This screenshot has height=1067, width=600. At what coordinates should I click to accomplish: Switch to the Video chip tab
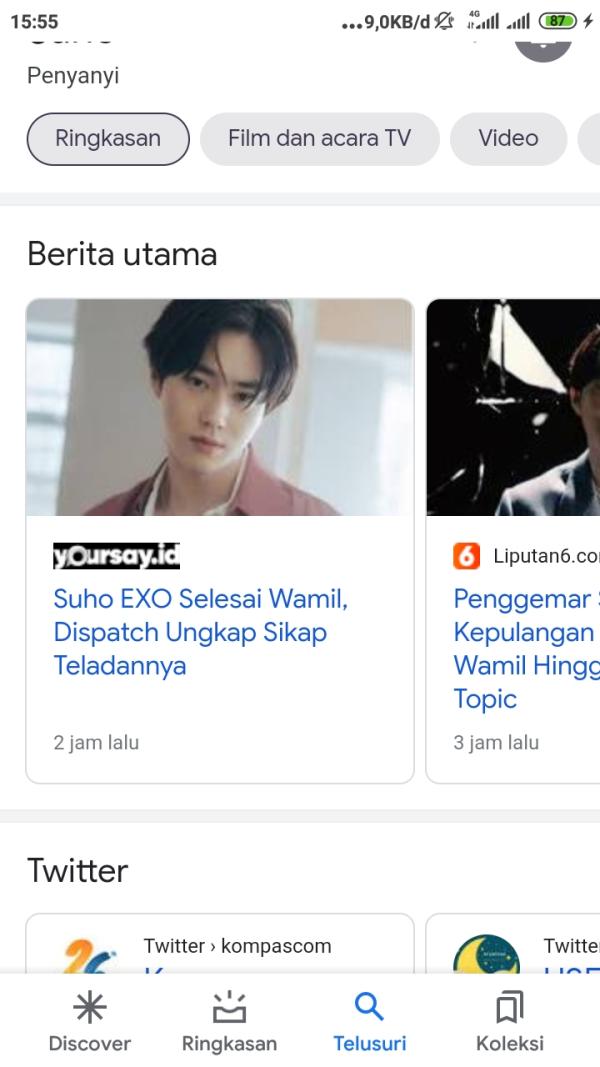(508, 138)
